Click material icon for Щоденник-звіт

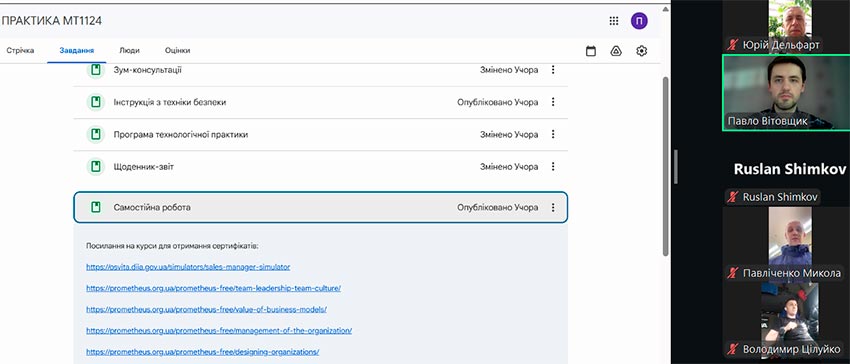tap(96, 167)
